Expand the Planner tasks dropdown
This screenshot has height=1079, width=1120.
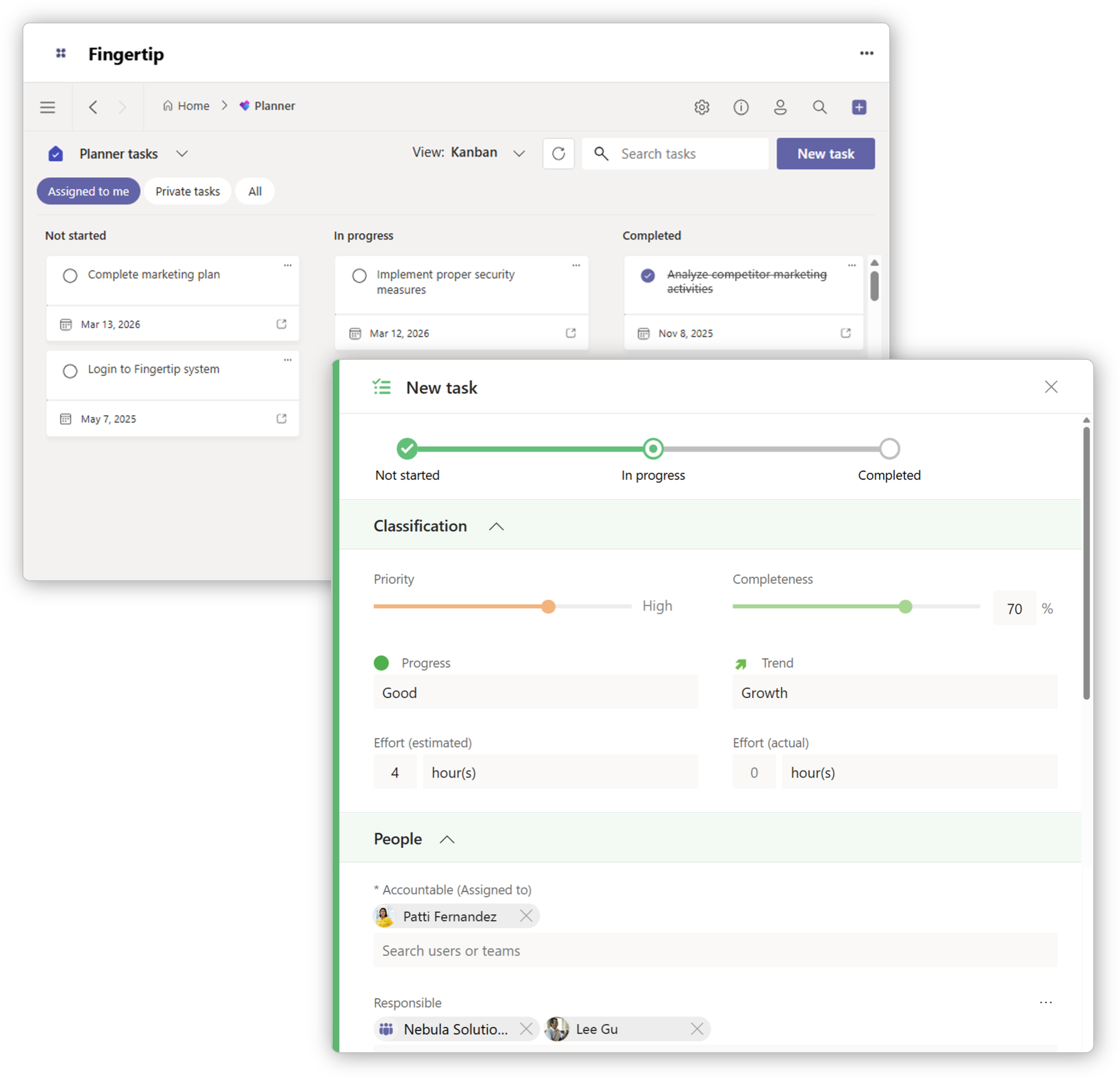pos(182,154)
